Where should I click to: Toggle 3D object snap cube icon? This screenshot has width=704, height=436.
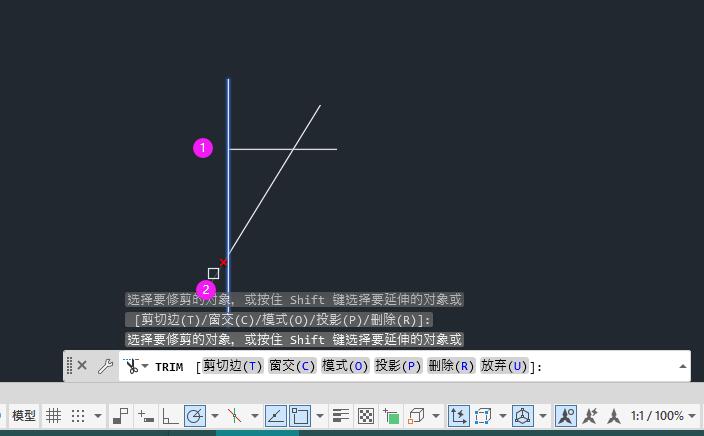[416, 416]
